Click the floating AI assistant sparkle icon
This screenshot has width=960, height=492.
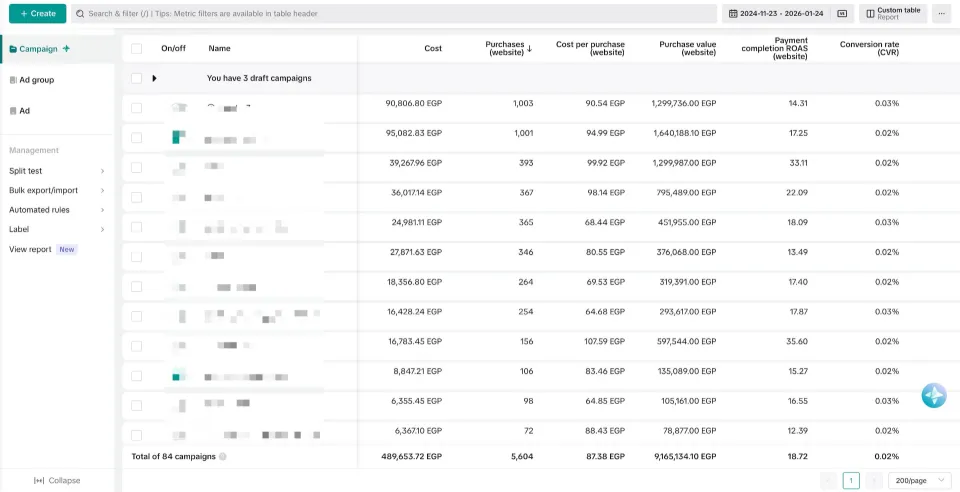tap(934, 396)
